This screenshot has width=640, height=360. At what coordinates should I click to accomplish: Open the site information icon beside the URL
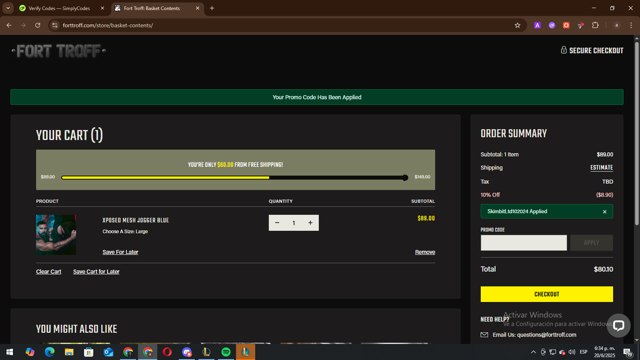[54, 25]
